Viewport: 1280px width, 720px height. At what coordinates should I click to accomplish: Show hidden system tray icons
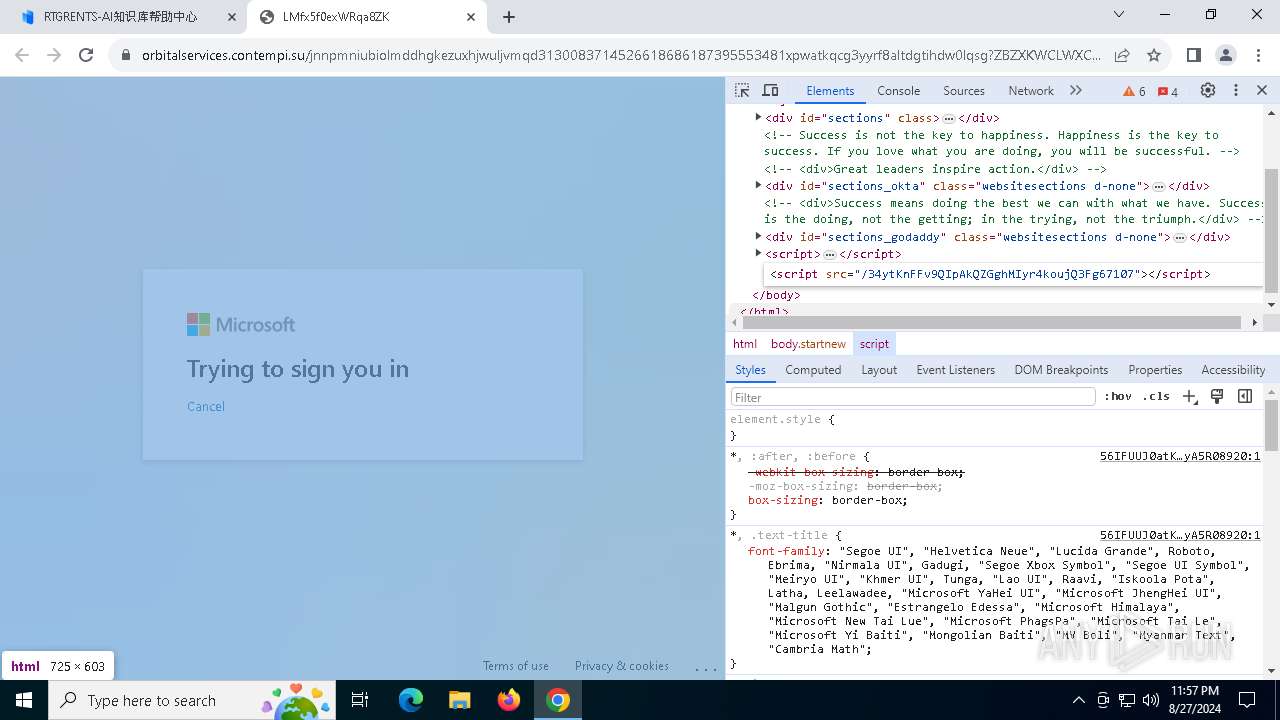click(x=1078, y=700)
